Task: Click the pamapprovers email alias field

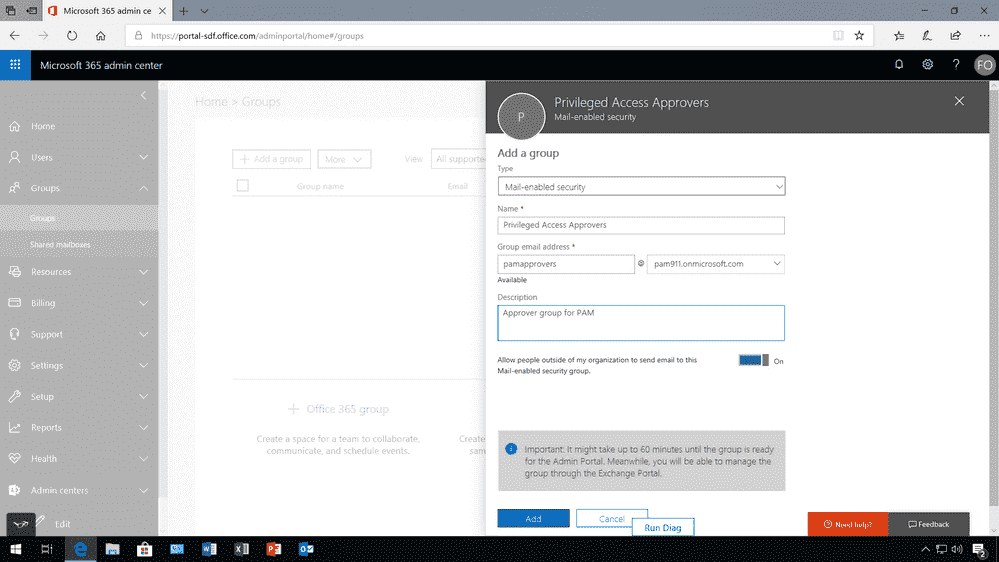Action: (566, 264)
